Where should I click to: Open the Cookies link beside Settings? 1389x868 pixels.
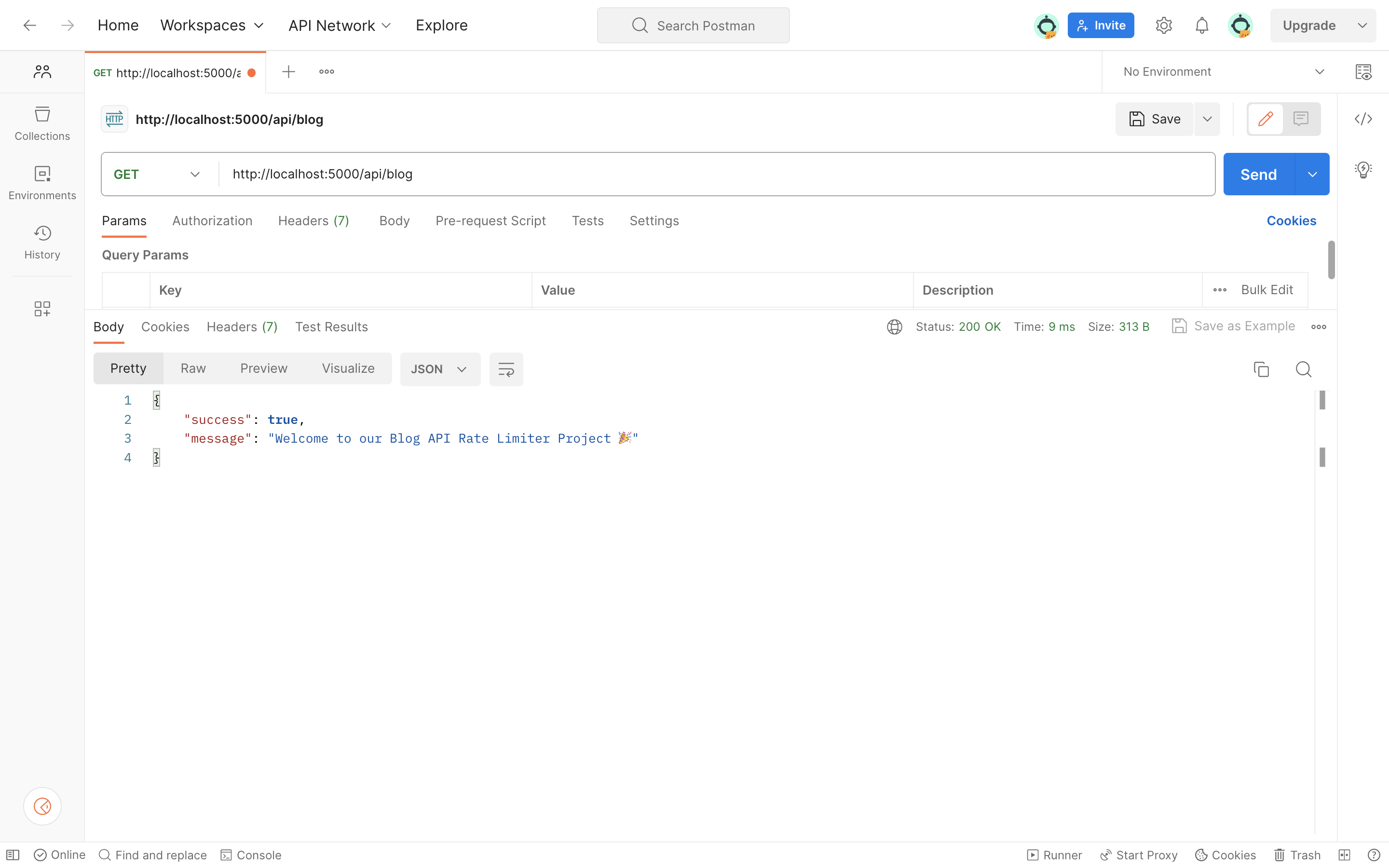tap(1291, 221)
